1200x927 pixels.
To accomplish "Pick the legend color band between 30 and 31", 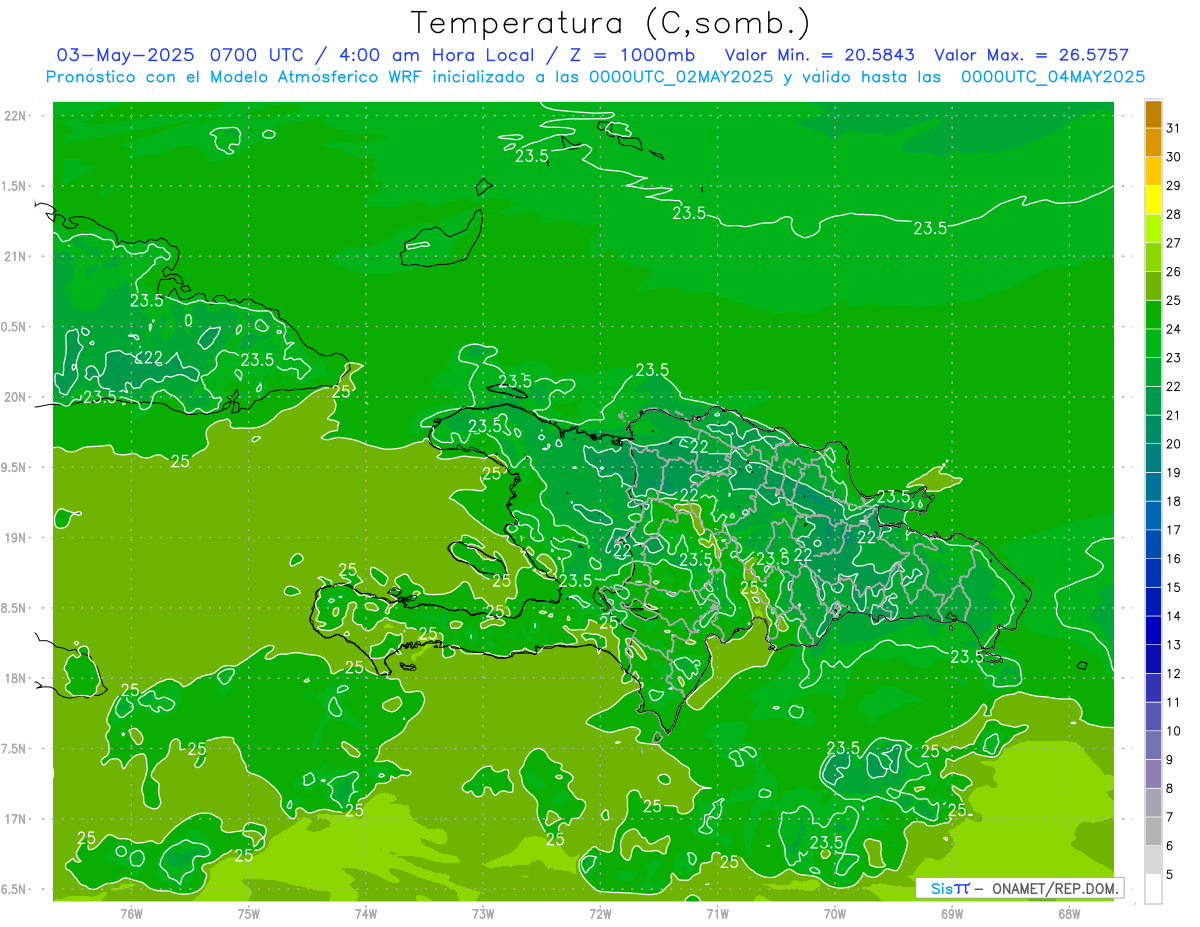I will (1153, 142).
